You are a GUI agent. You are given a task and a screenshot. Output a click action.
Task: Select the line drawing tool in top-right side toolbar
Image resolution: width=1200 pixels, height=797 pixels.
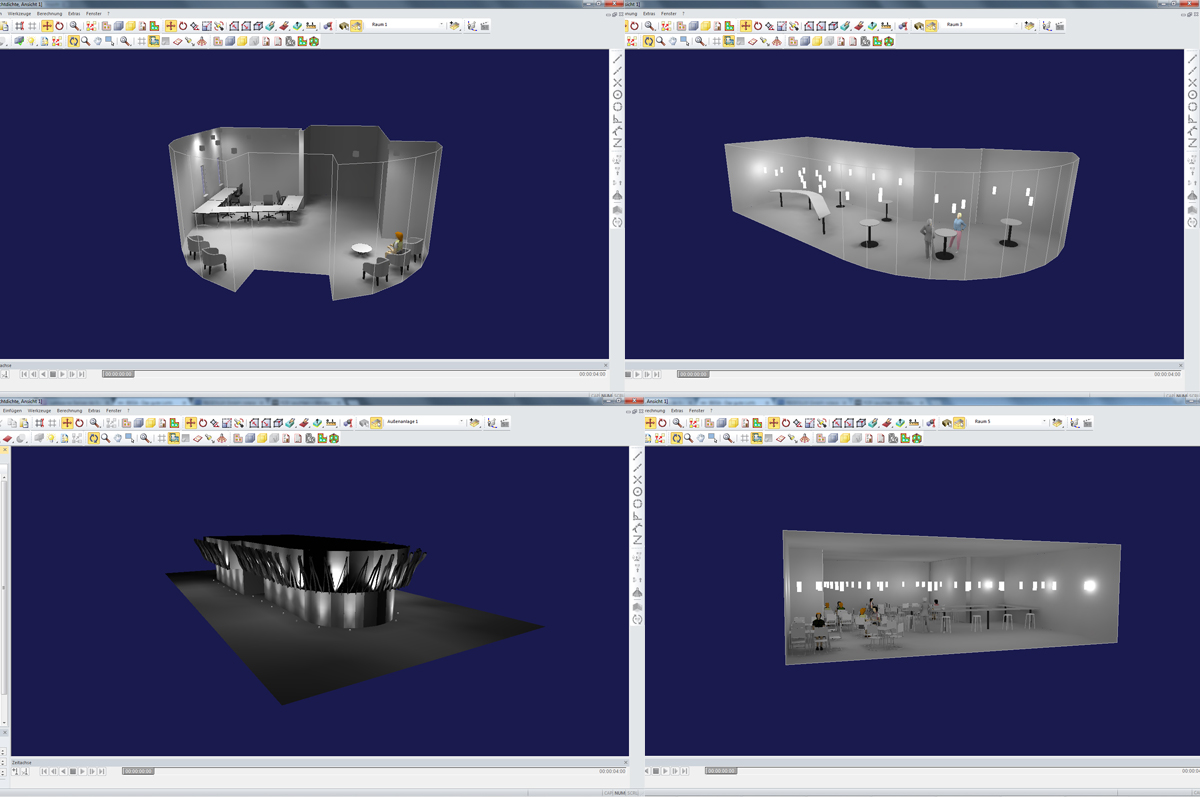click(1192, 58)
